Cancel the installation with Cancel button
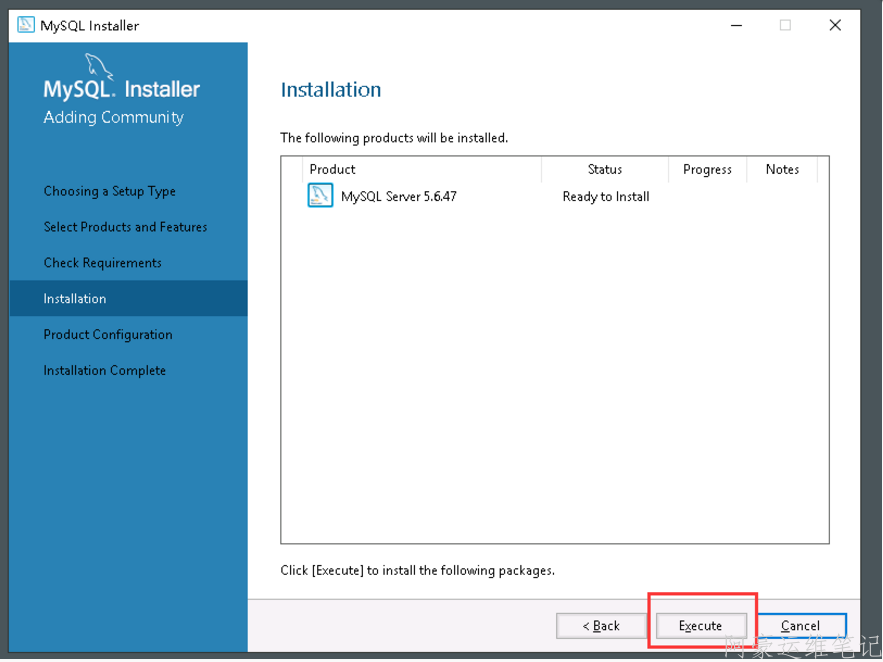This screenshot has width=883, height=662. coord(800,626)
